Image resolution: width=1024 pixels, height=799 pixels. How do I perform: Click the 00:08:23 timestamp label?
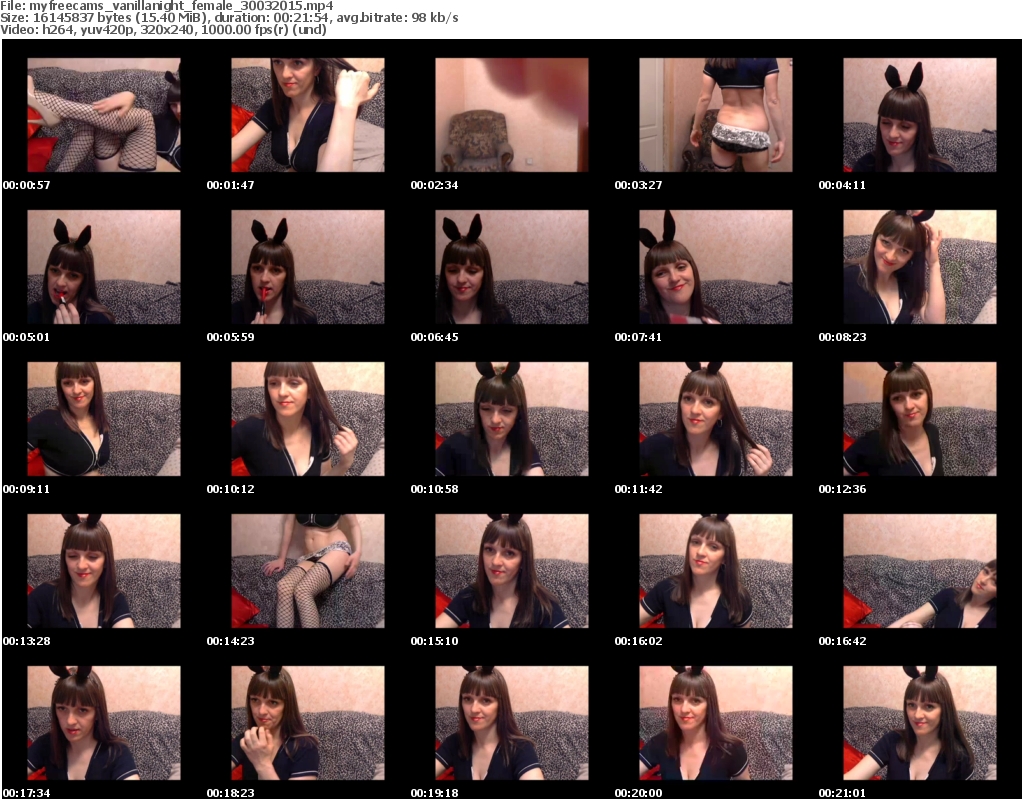pyautogui.click(x=842, y=337)
